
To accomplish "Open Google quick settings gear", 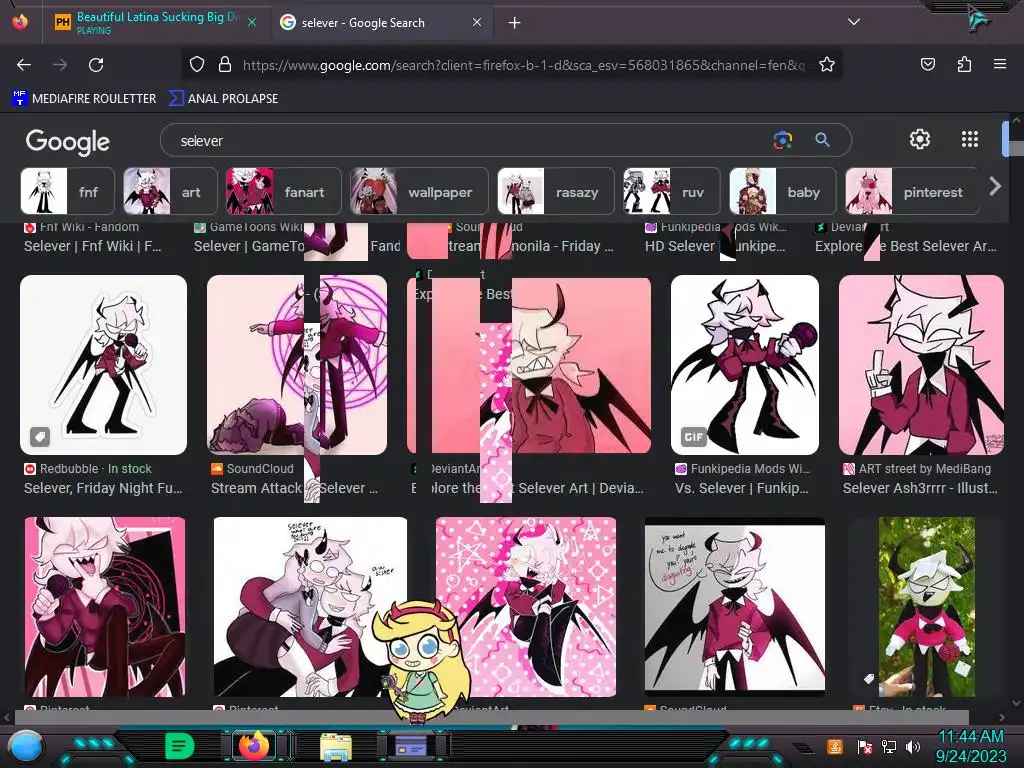I will coord(920,139).
